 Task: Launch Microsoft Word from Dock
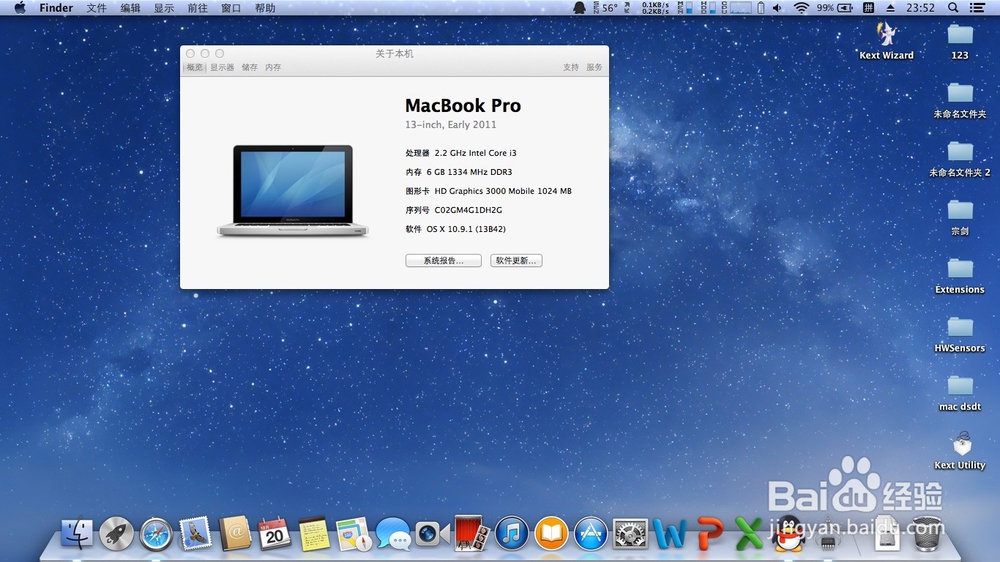(x=670, y=533)
